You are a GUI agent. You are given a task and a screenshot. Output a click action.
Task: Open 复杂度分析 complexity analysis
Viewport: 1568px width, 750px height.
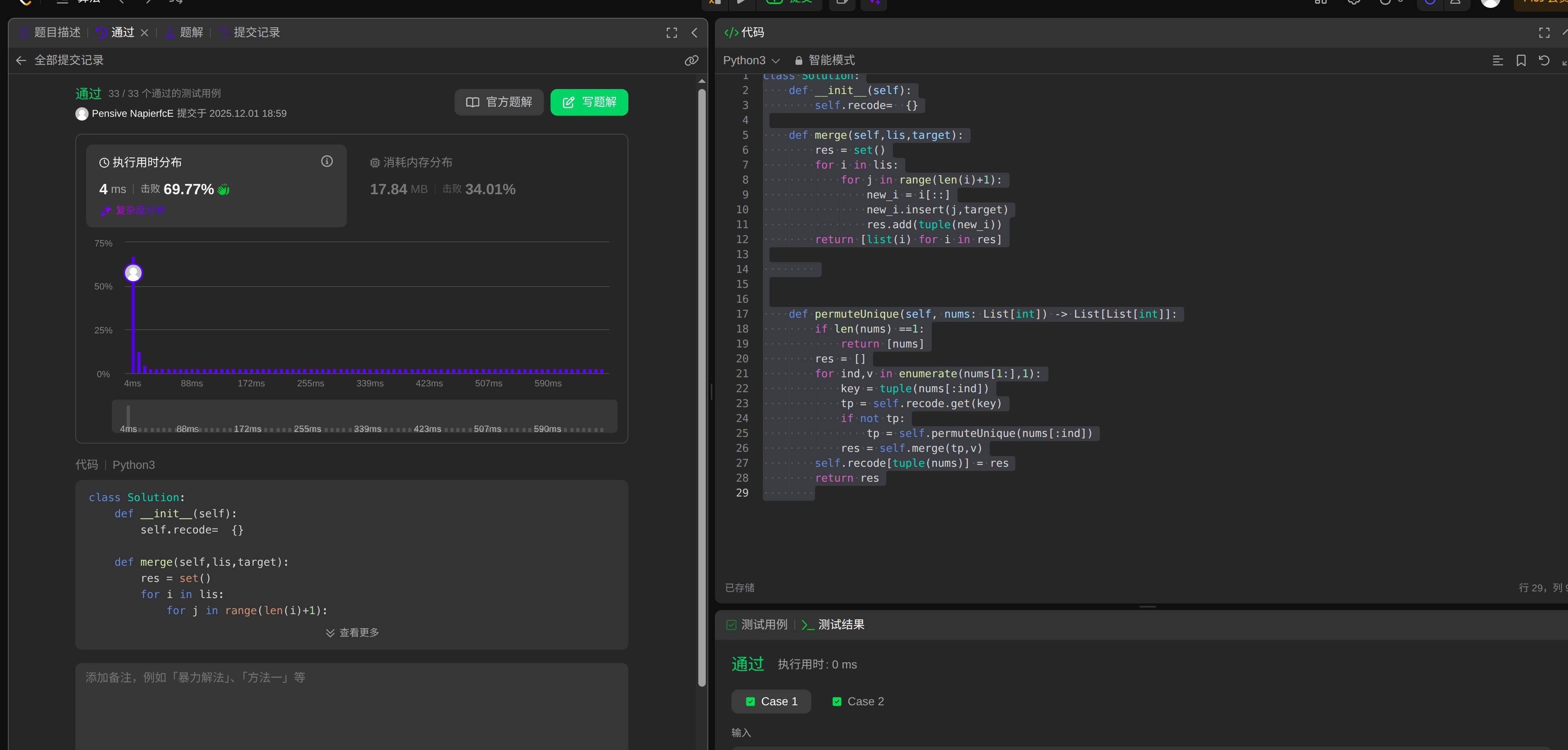tap(133, 210)
